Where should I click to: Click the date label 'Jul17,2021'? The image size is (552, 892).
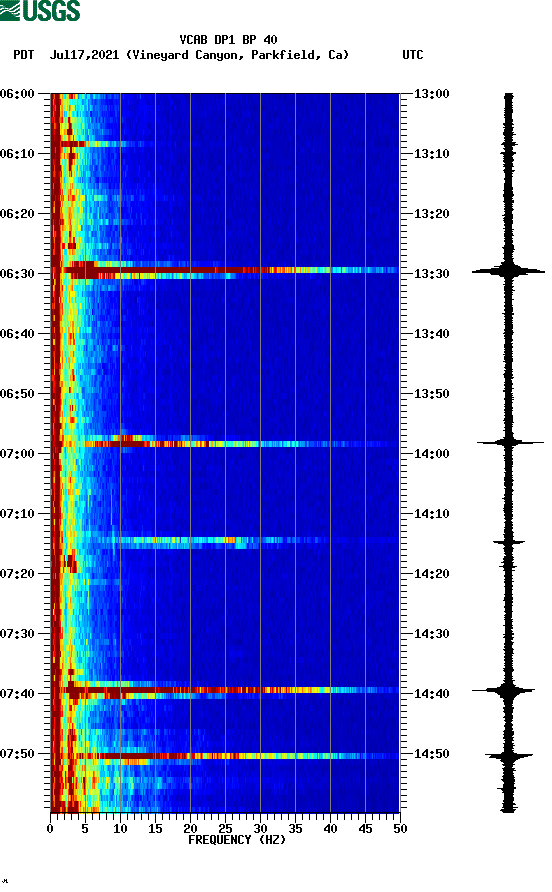coord(84,55)
